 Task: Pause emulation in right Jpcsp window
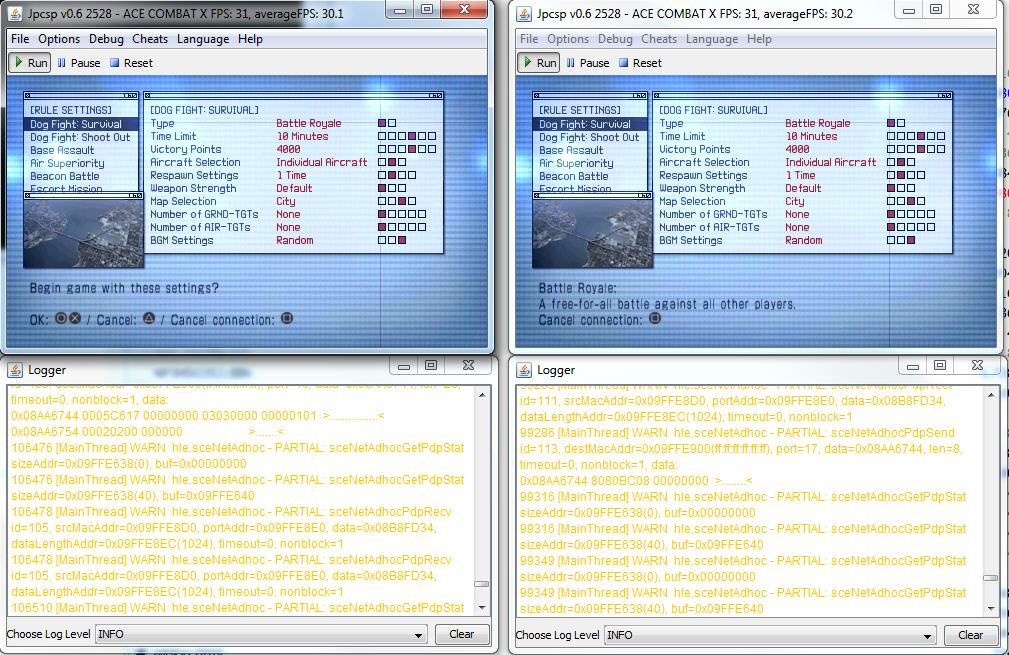click(587, 62)
